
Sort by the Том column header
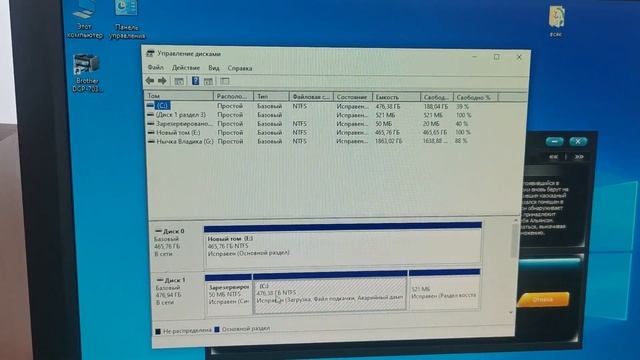179,96
